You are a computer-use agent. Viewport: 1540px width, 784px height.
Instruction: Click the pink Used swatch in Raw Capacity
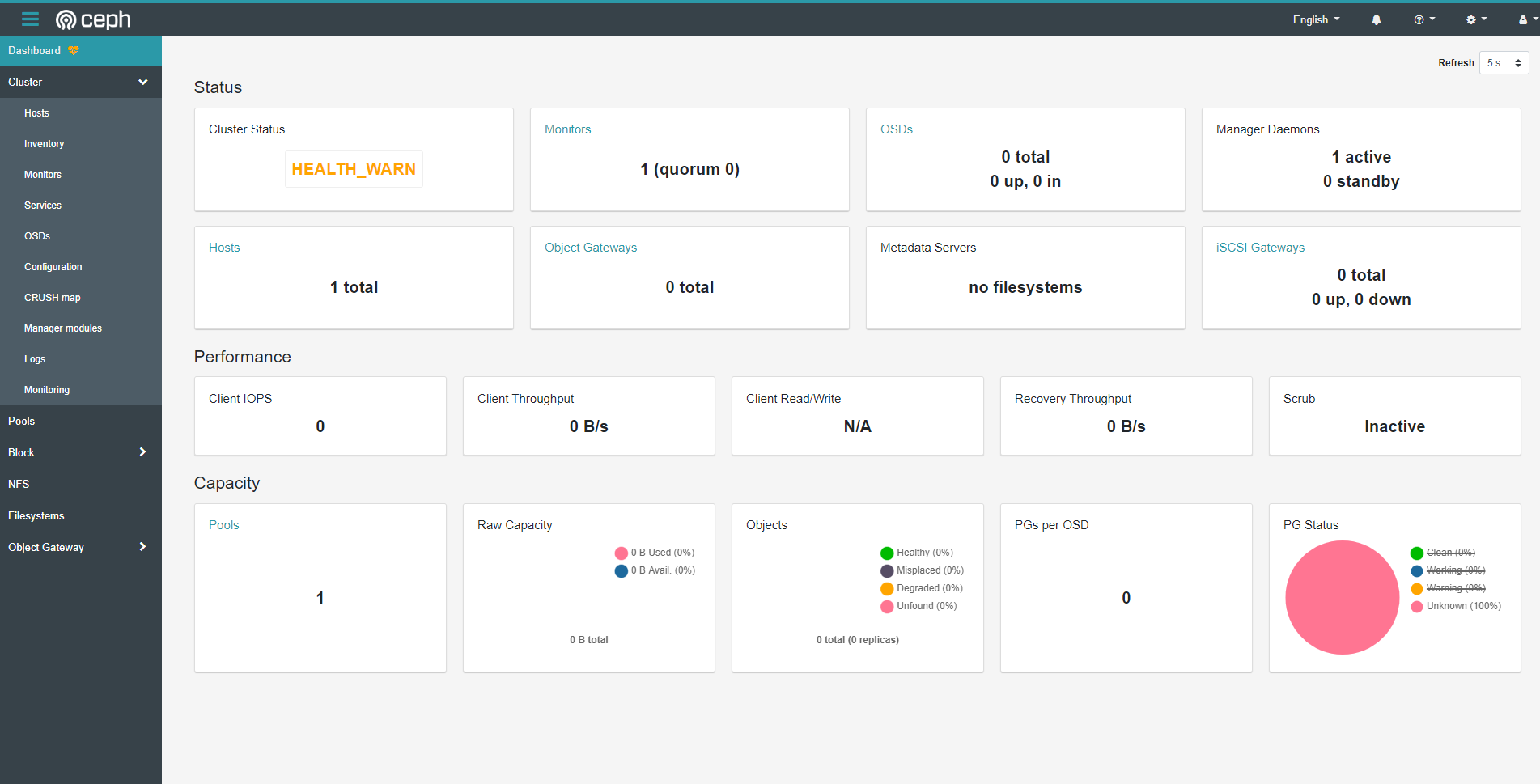coord(622,553)
